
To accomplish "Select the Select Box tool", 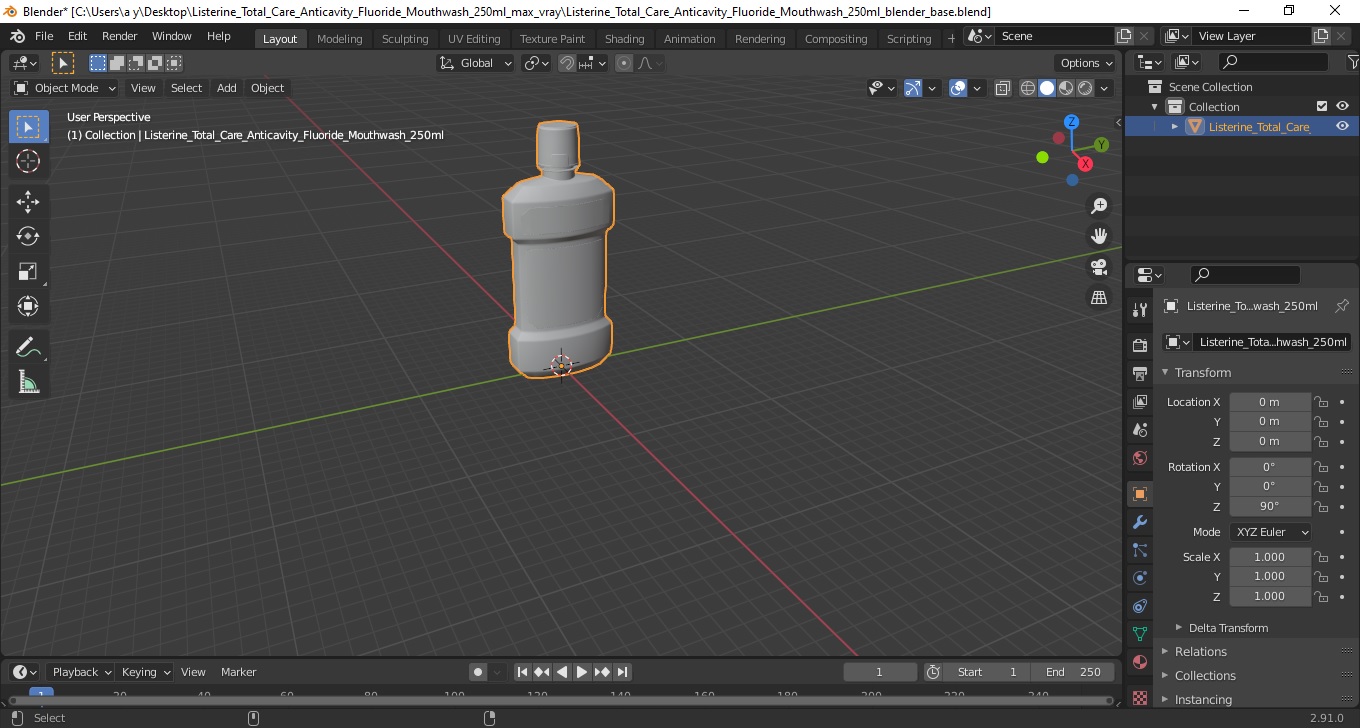I will (x=28, y=127).
